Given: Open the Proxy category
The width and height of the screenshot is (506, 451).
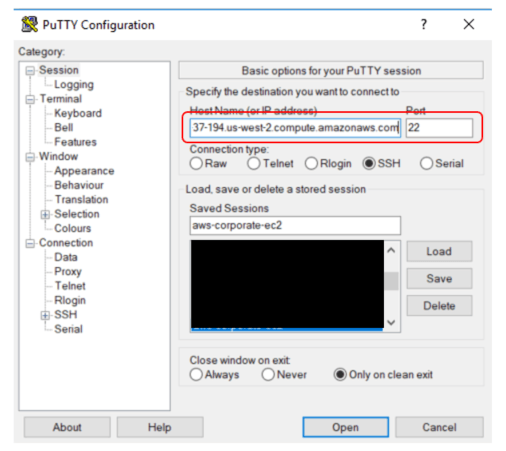Looking at the screenshot, I should click(68, 272).
